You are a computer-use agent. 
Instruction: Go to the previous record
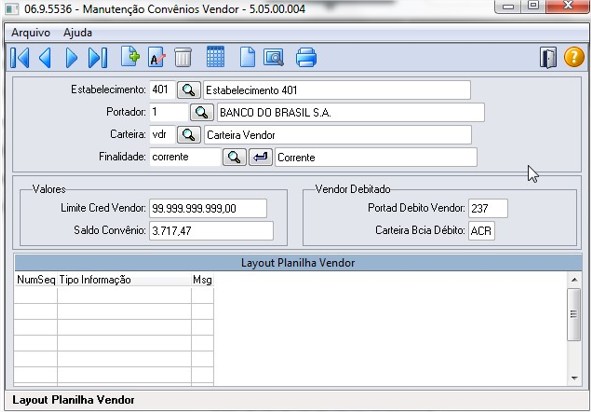[45, 58]
